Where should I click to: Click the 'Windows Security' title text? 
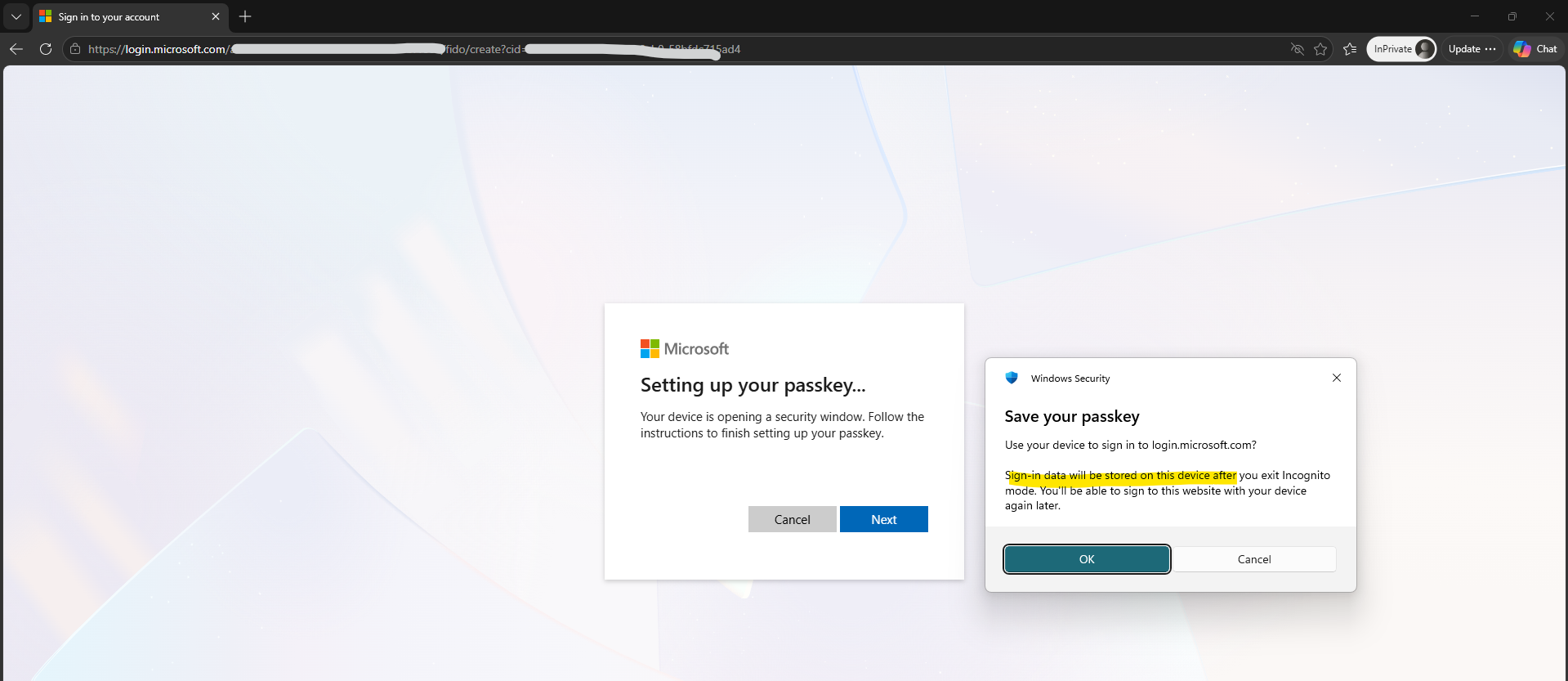(x=1070, y=379)
